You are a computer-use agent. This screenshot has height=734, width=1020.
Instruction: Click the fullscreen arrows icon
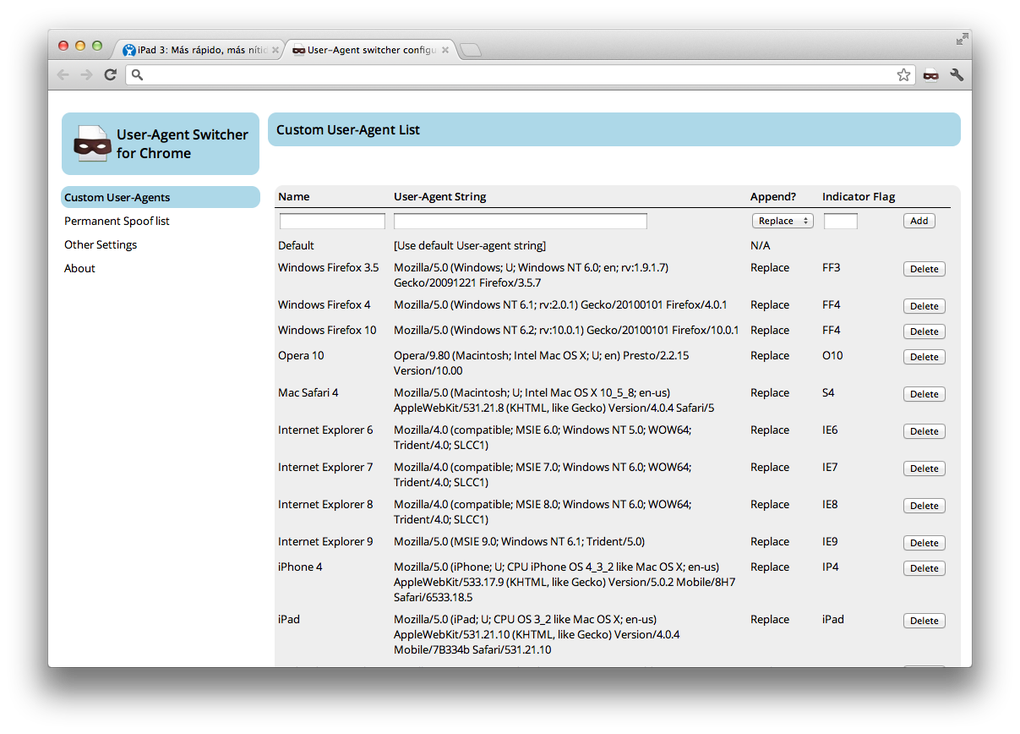[x=962, y=40]
